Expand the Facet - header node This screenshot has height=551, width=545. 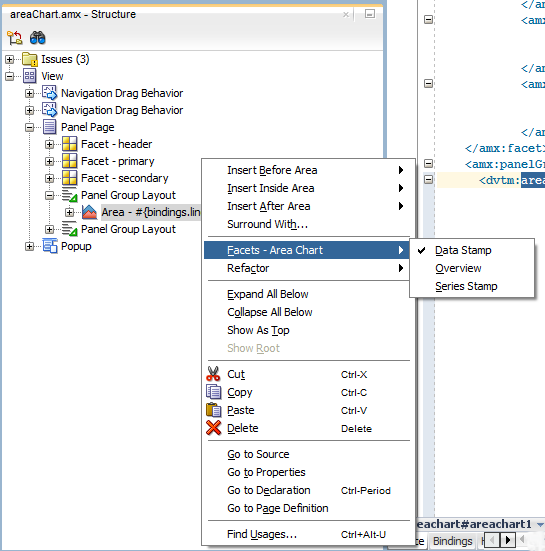click(50, 144)
